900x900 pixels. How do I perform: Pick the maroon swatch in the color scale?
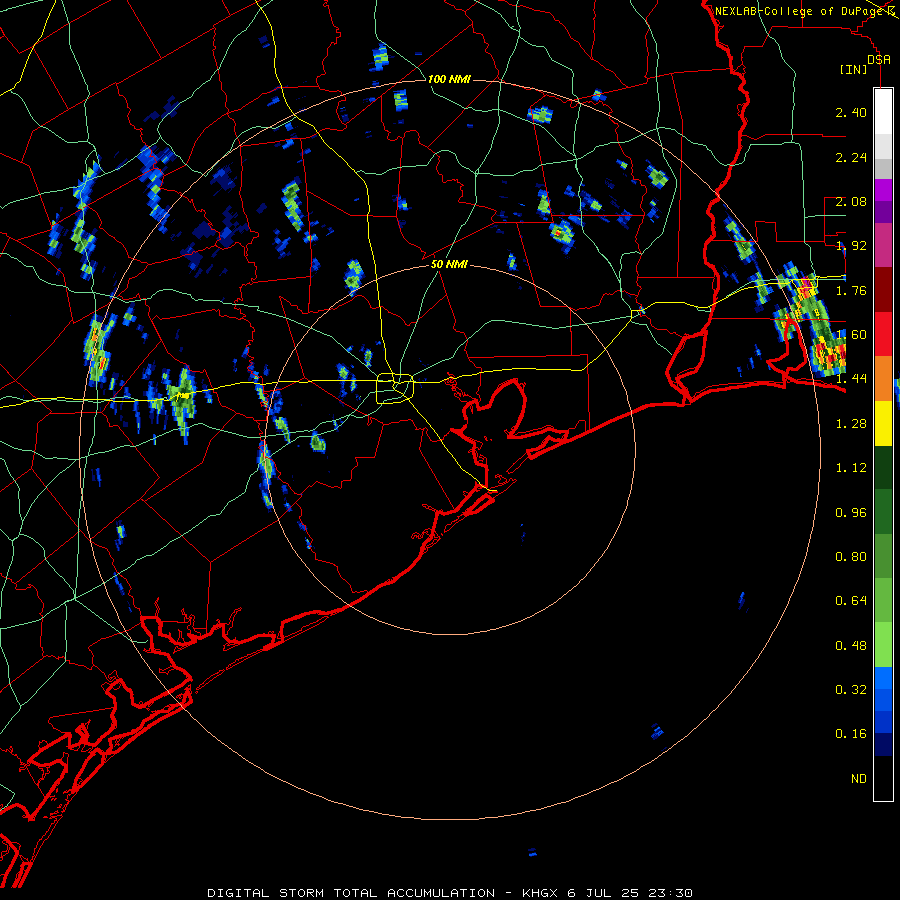click(x=883, y=290)
